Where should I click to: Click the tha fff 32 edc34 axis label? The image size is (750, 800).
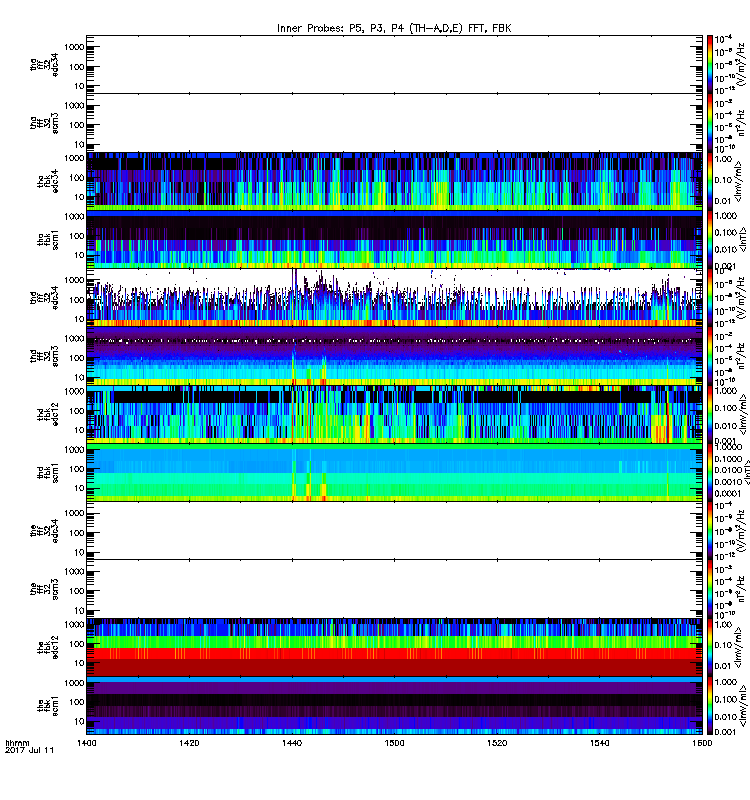(x=44, y=65)
